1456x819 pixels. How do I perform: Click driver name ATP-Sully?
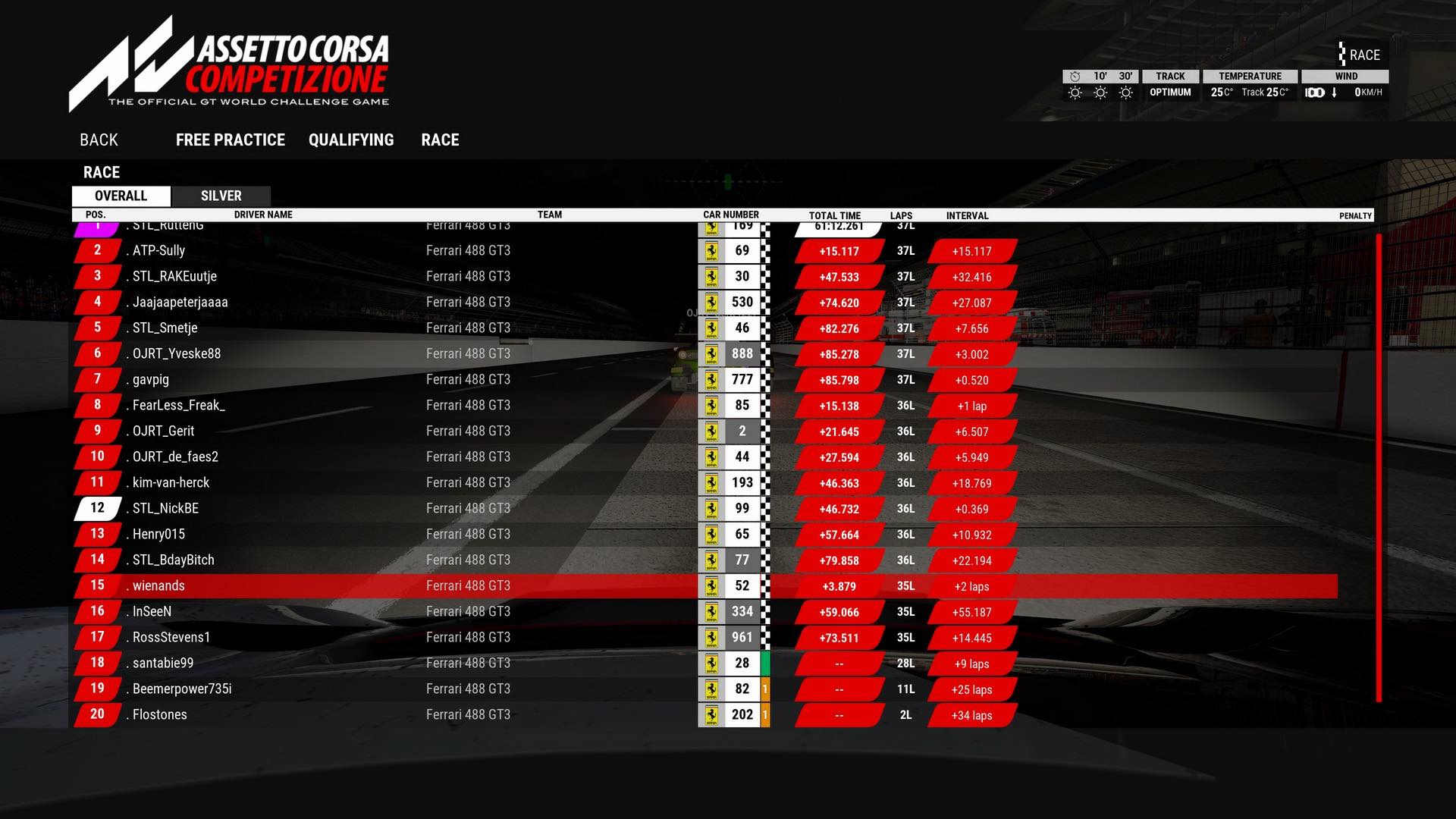pyautogui.click(x=158, y=251)
